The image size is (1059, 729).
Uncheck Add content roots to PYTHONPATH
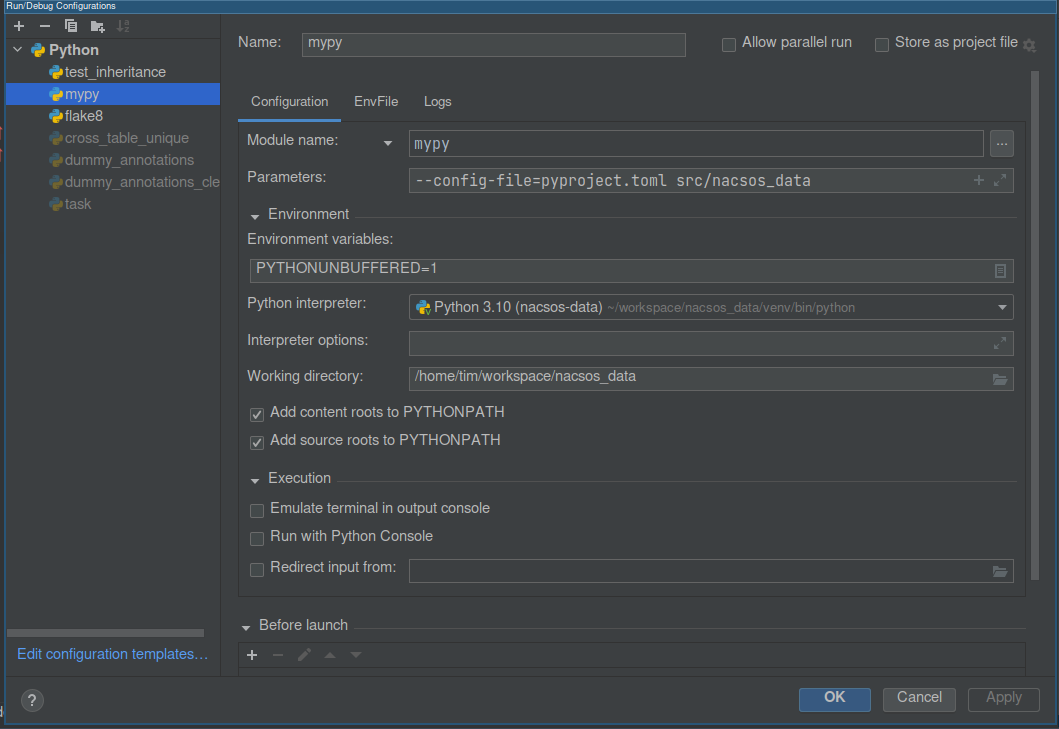click(x=257, y=413)
